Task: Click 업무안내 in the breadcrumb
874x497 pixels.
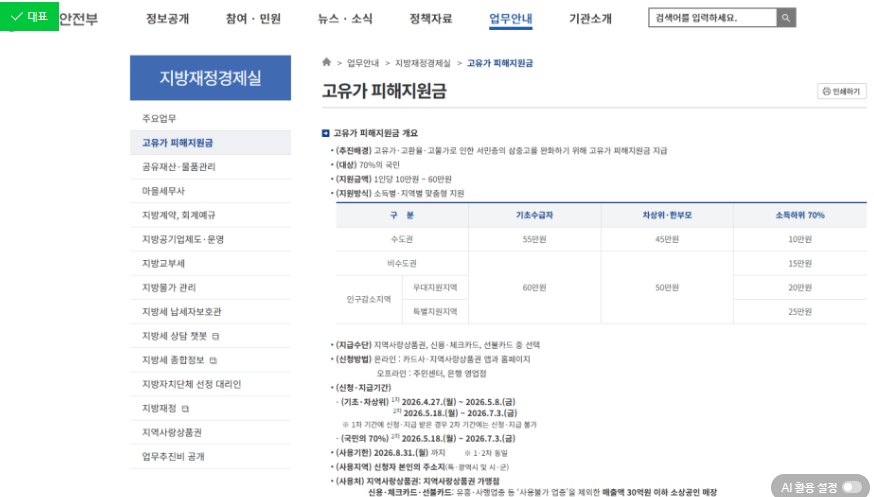Action: 363,63
